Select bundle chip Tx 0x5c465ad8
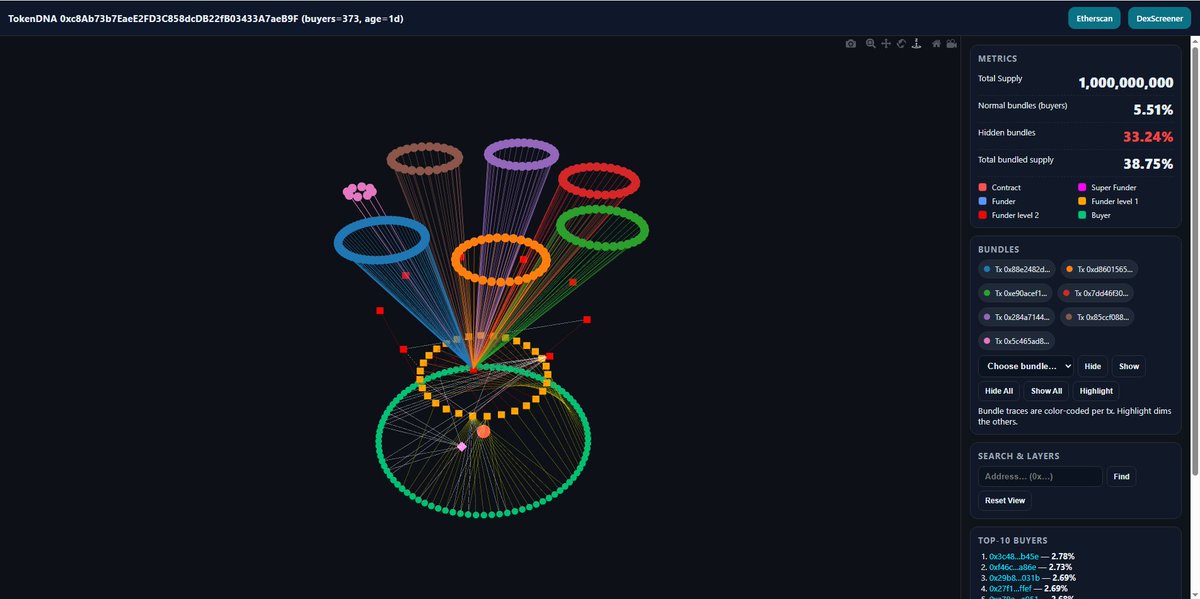This screenshot has height=599, width=1200. (x=1017, y=341)
